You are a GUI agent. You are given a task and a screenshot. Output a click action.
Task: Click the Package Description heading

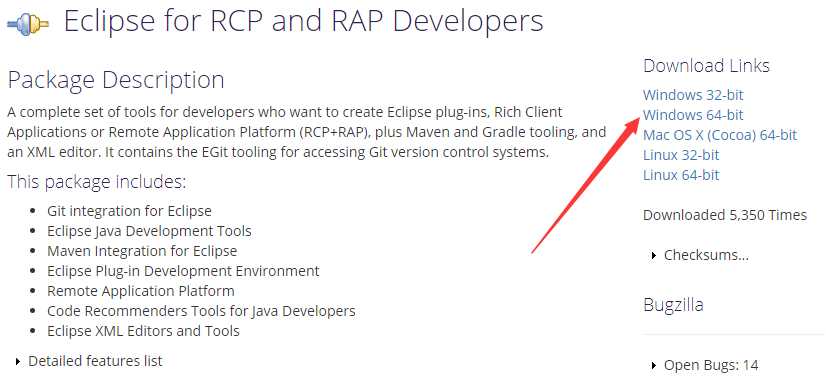(x=116, y=80)
